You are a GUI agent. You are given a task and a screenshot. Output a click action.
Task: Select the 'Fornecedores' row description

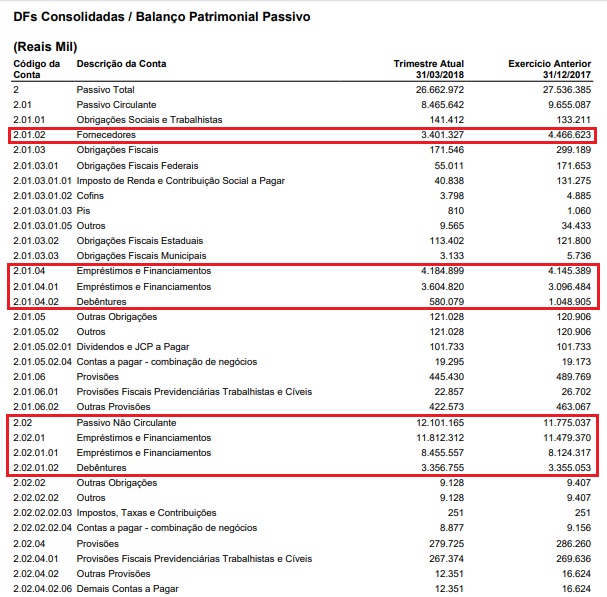[106, 135]
